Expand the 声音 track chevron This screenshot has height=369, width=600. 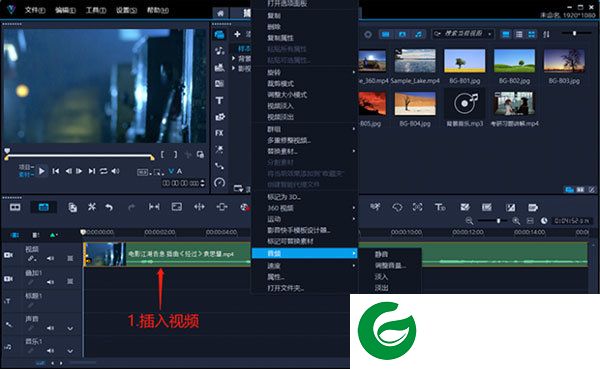(x=70, y=328)
